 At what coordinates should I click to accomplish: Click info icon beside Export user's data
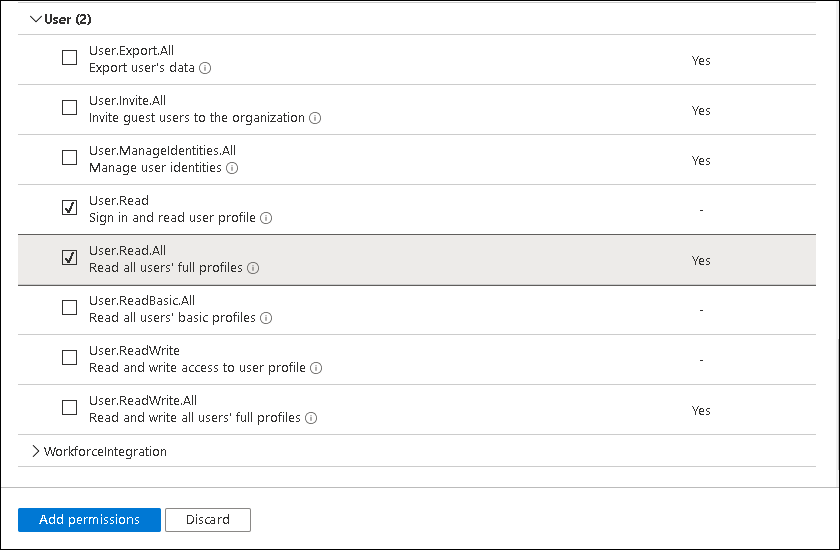point(205,68)
